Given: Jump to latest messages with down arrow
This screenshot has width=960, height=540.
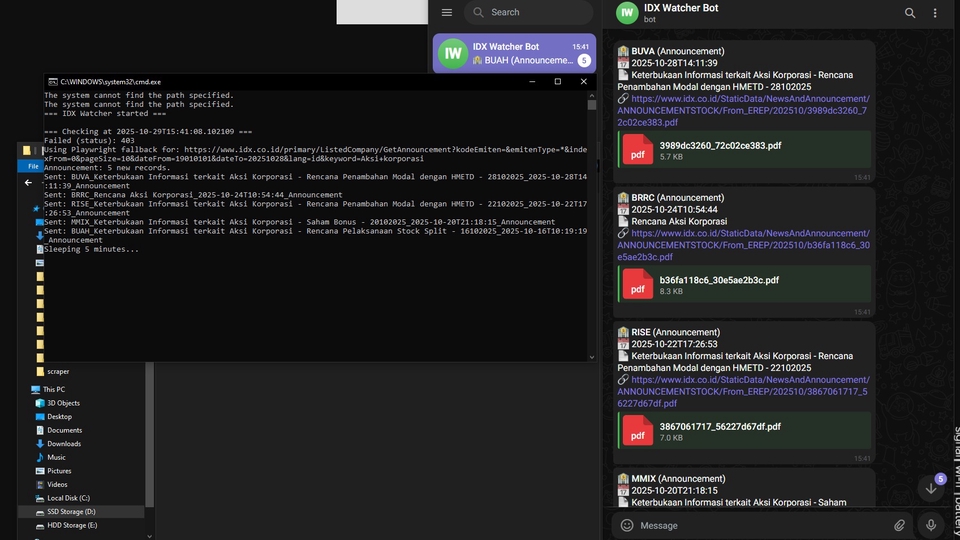Looking at the screenshot, I should [931, 488].
